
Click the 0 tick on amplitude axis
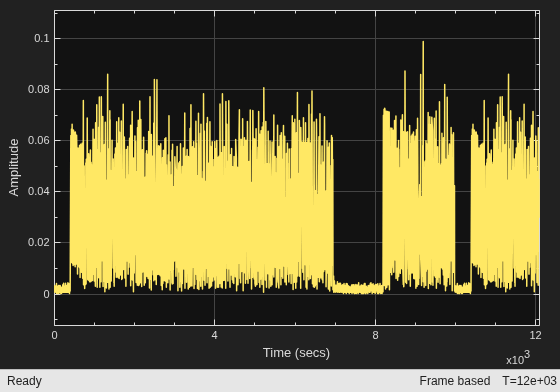click(x=46, y=294)
